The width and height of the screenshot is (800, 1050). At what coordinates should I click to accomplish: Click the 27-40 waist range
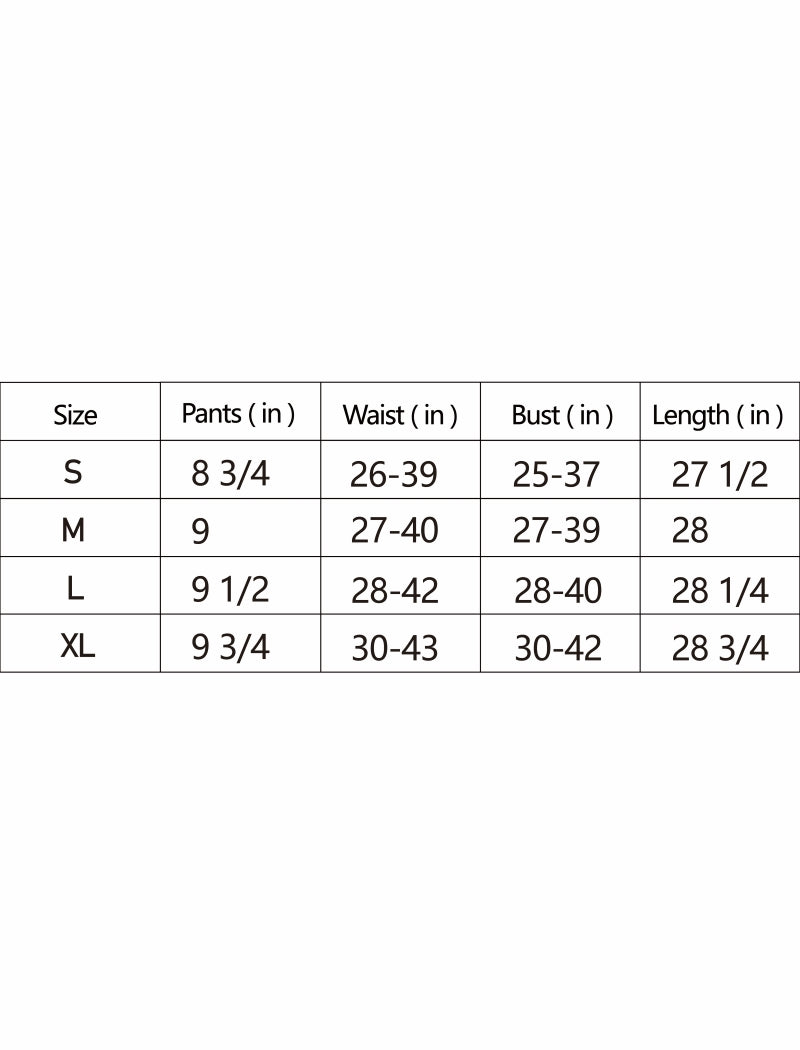[x=394, y=531]
